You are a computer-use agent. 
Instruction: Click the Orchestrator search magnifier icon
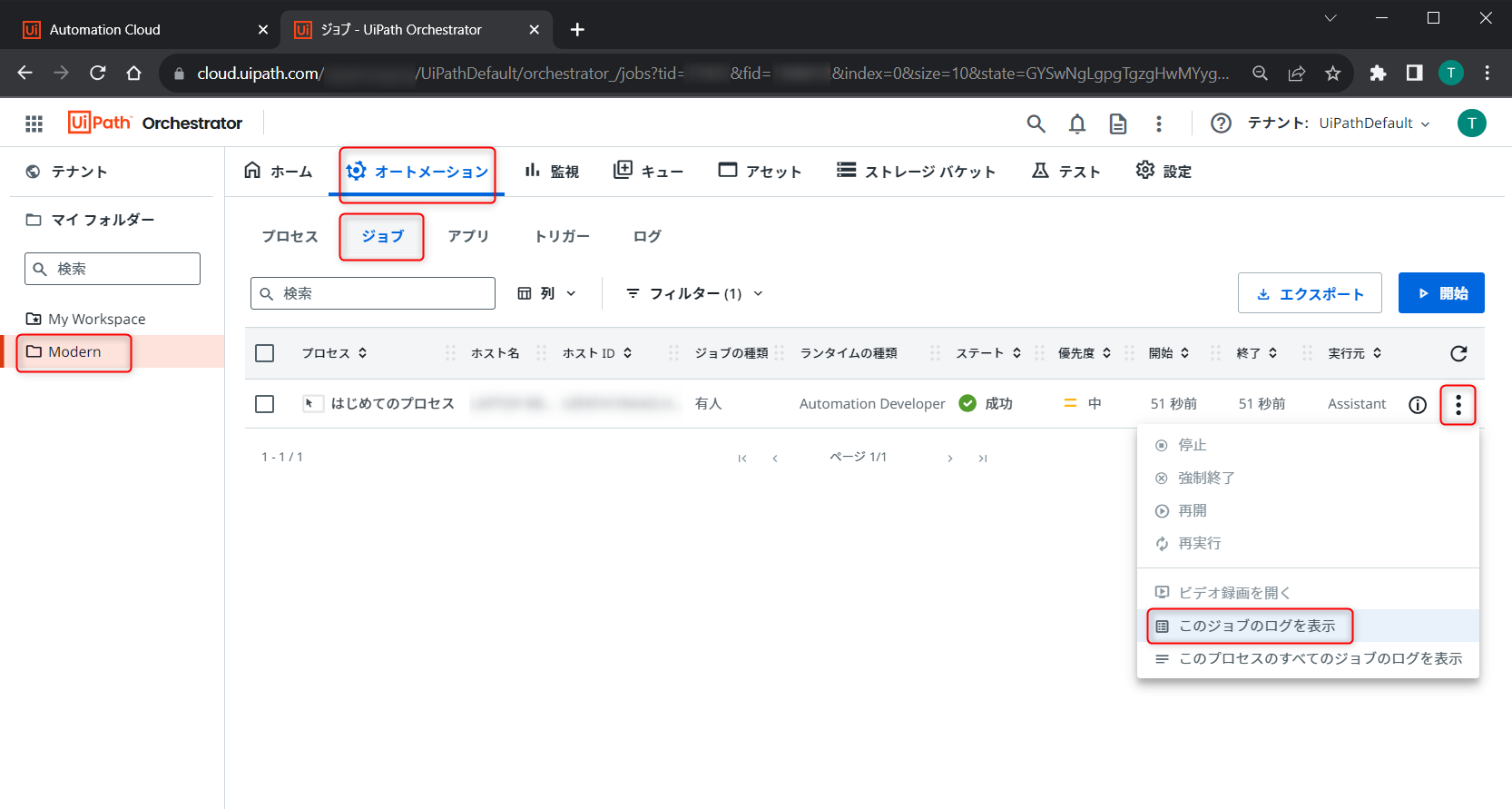tap(1036, 123)
